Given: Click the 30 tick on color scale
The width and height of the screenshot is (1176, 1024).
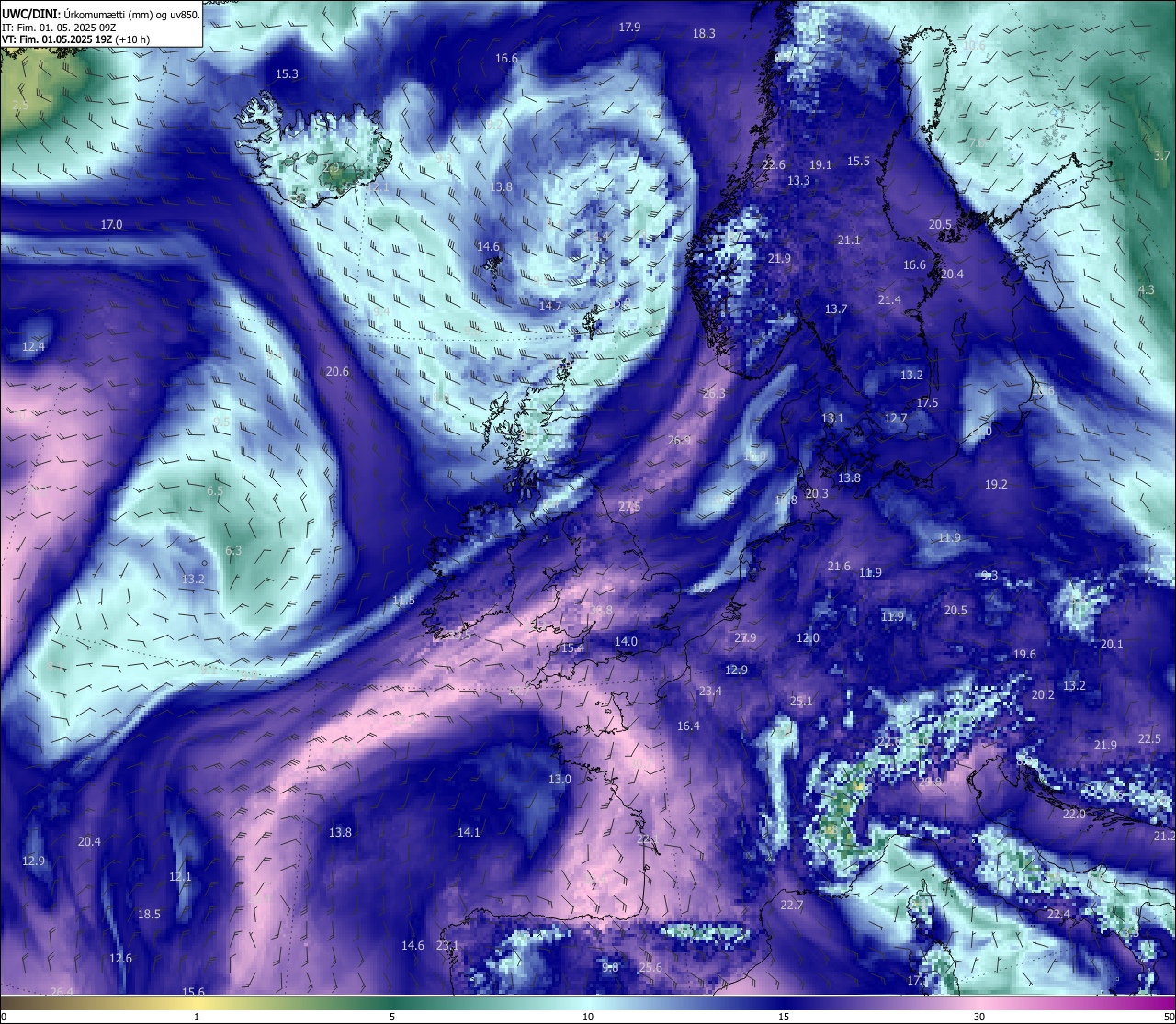Looking at the screenshot, I should pos(979,1017).
